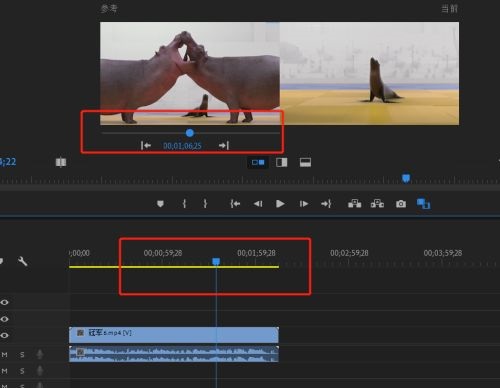This screenshot has width=500, height=388.
Task: Step forward one frame
Action: pos(304,204)
